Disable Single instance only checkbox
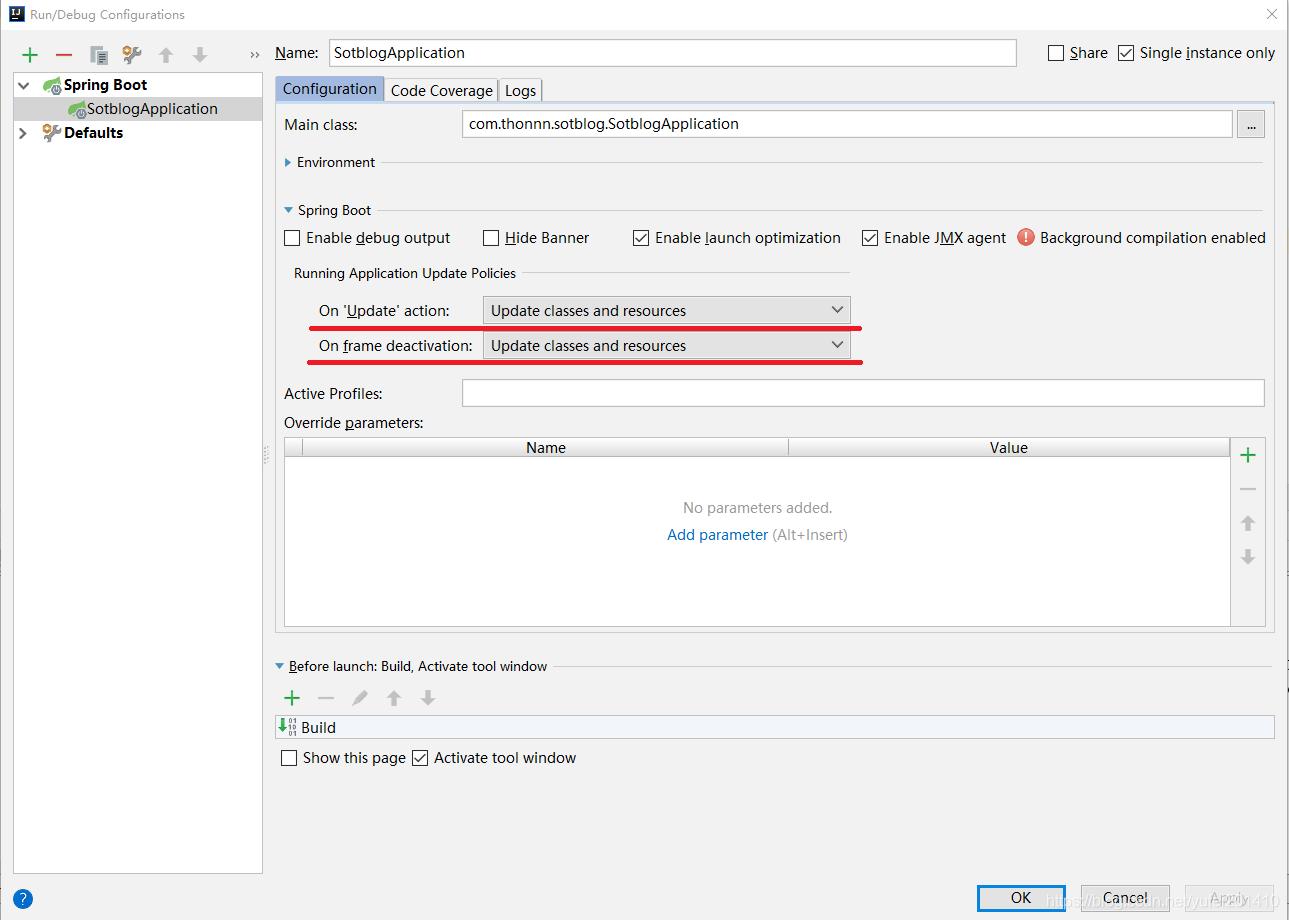 [x=1126, y=53]
